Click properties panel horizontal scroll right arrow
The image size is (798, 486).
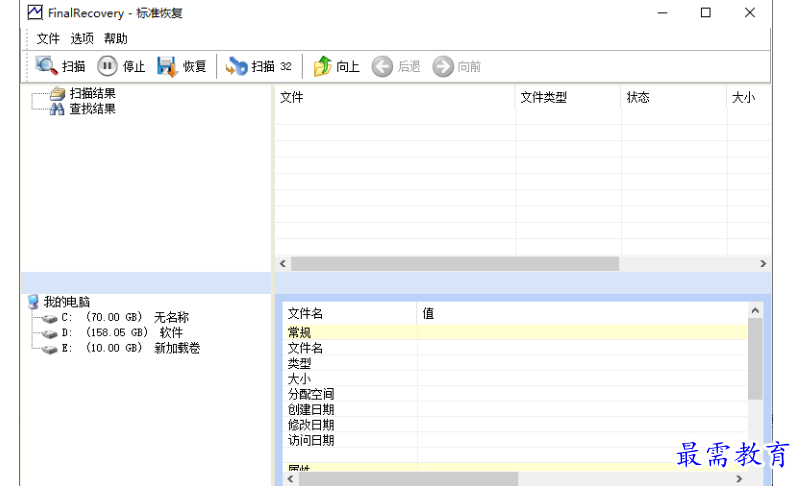(x=739, y=479)
